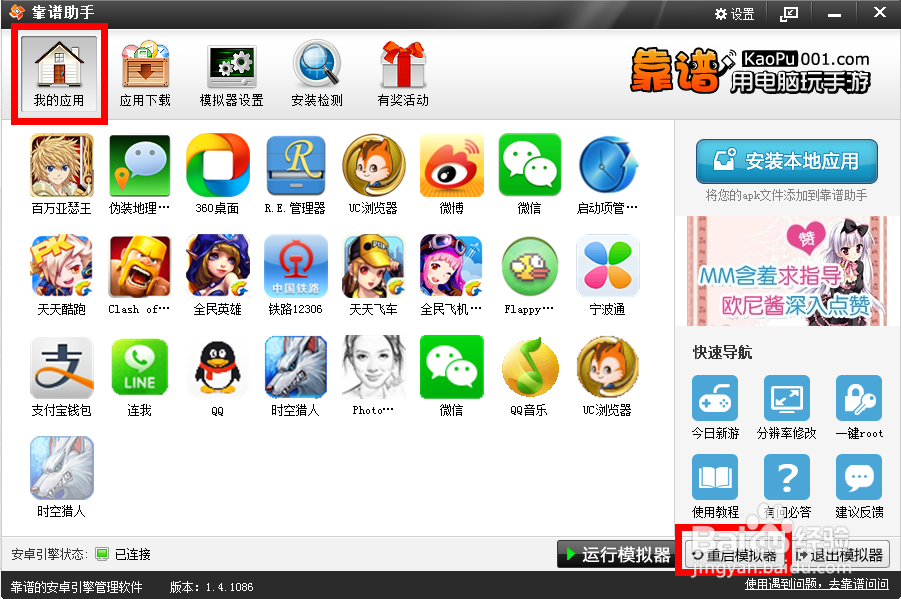Launch 微信 icon in the third row
This screenshot has height=599, width=901.
452,367
